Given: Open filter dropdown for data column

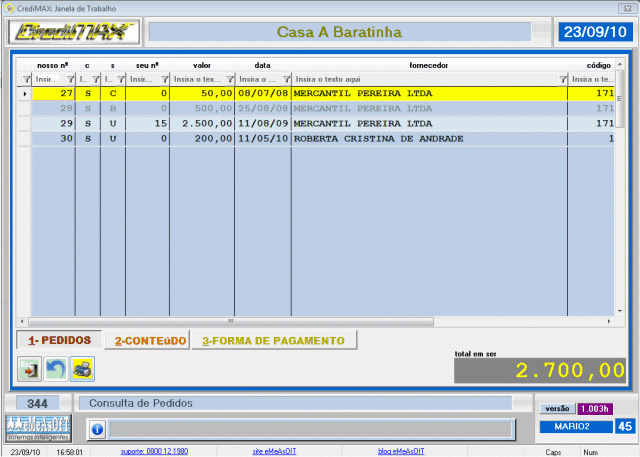Looking at the screenshot, I should [284, 78].
